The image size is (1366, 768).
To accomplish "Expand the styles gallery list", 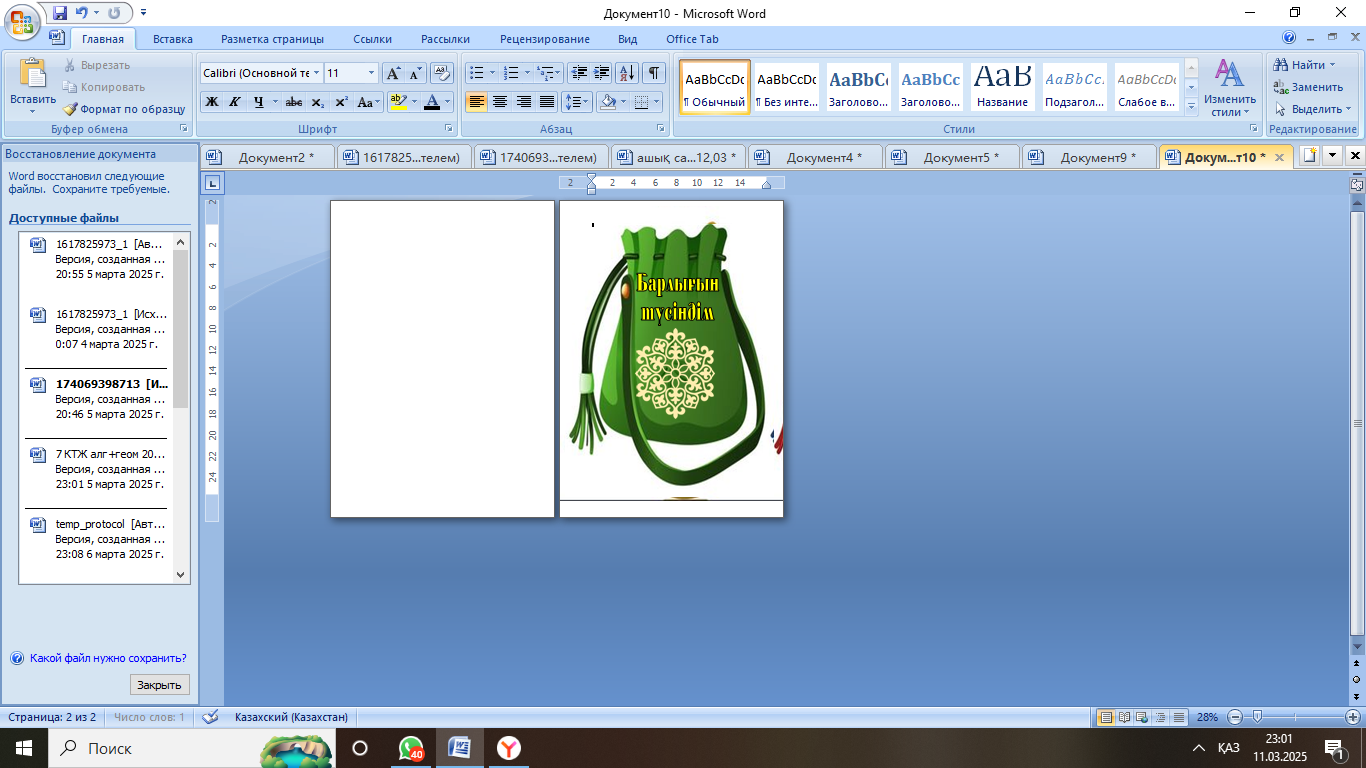I will point(1191,106).
